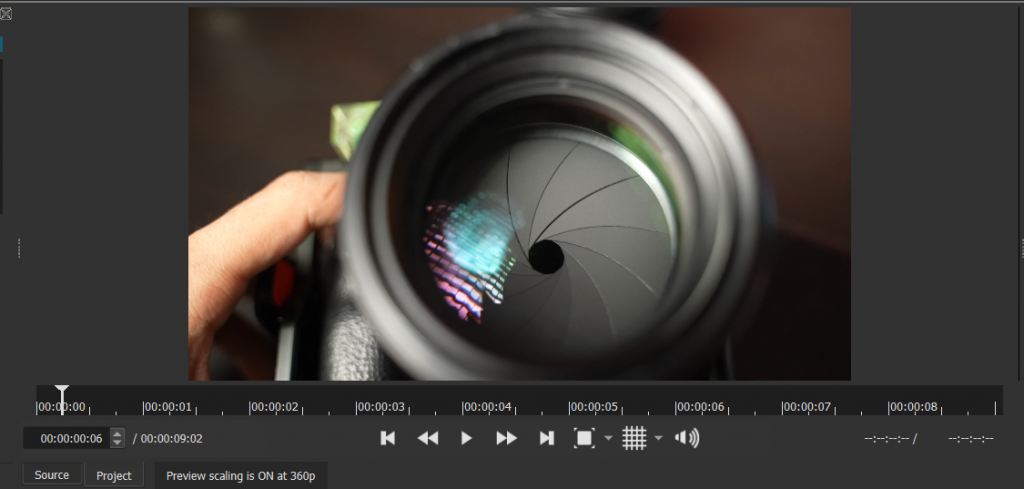Click the selection duration timecode placeholder
Screen dimensions: 1024x489
click(x=970, y=439)
